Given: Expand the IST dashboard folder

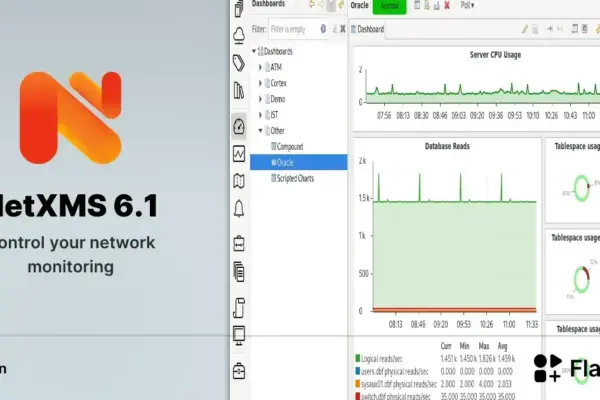Looking at the screenshot, I should coord(260,115).
